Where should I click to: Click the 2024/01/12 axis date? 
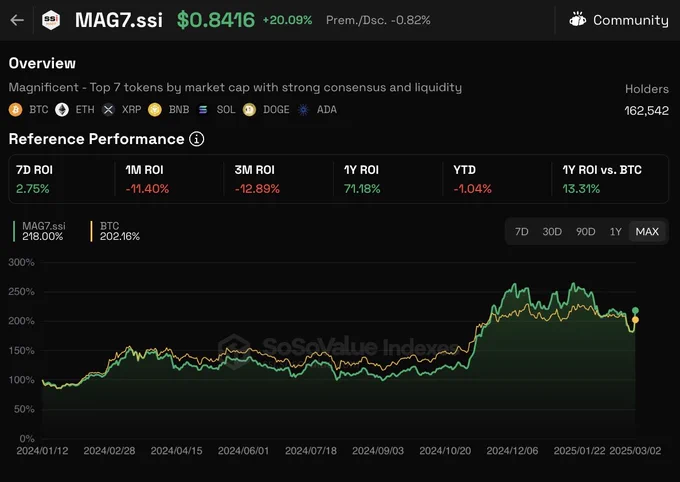coord(42,451)
